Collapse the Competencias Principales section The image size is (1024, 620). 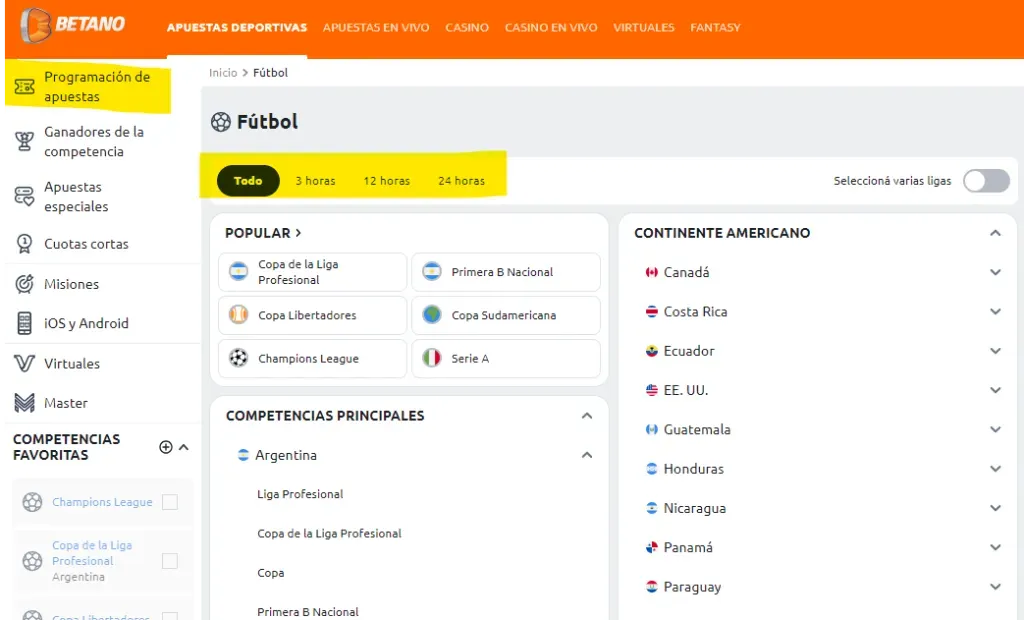pyautogui.click(x=587, y=416)
